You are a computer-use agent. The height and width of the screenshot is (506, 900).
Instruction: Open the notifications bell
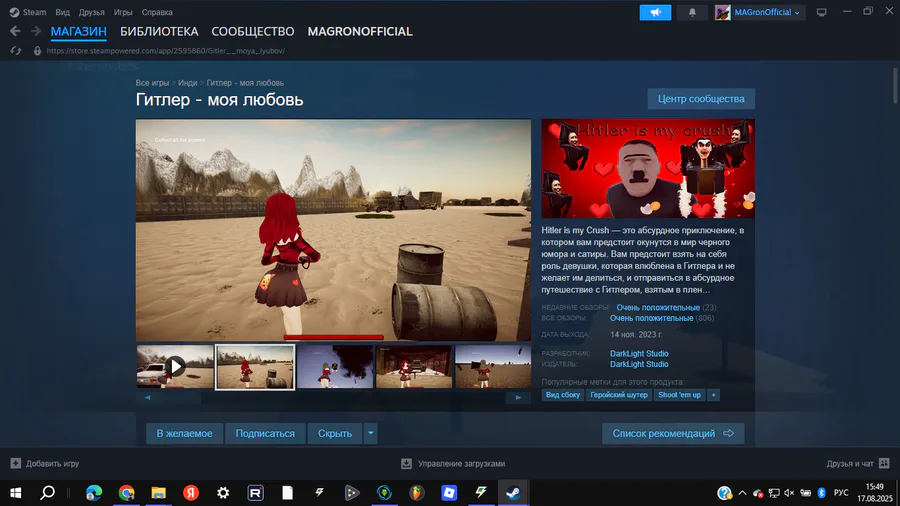[692, 12]
